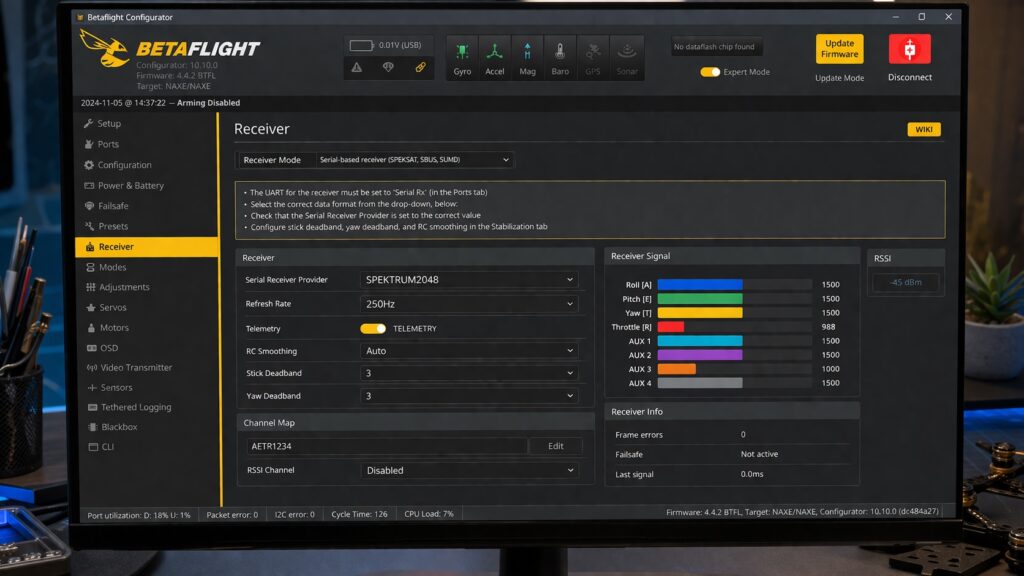The image size is (1024, 576).
Task: Click the 'Port utilization: D: 18% U: 1%' text
Action: pyautogui.click(x=139, y=515)
